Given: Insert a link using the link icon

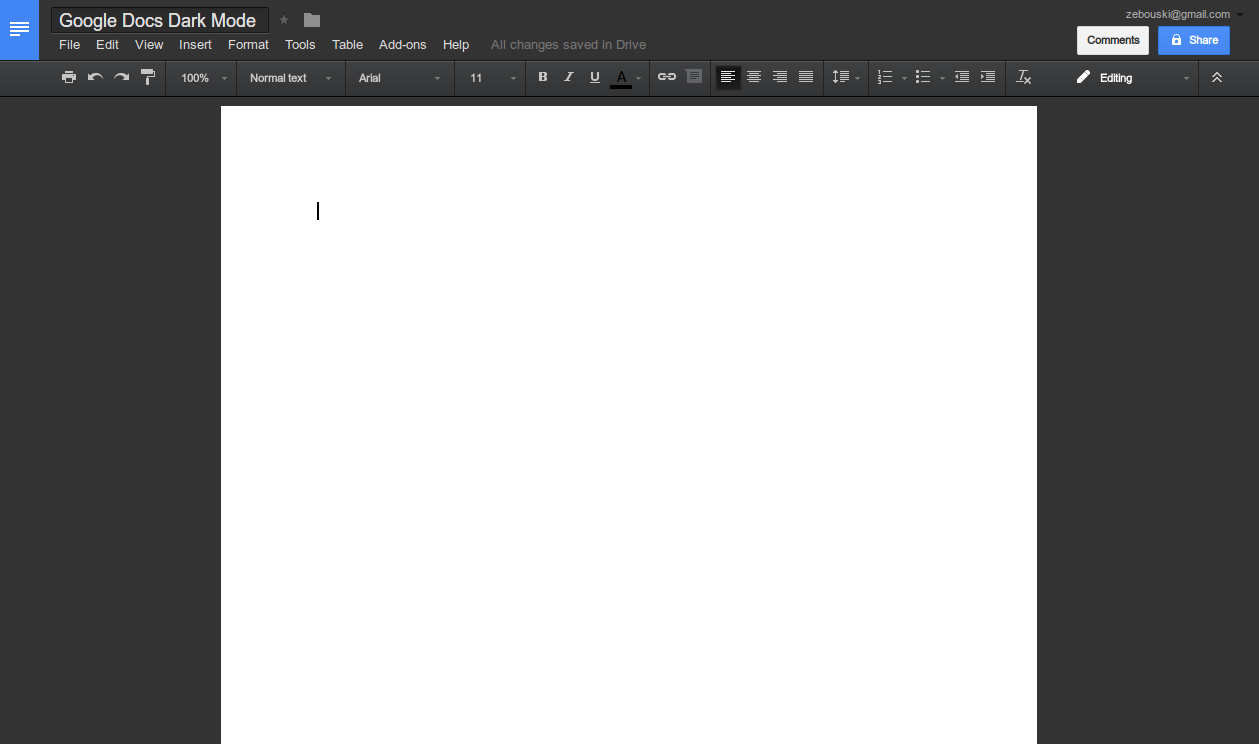Looking at the screenshot, I should tap(667, 77).
